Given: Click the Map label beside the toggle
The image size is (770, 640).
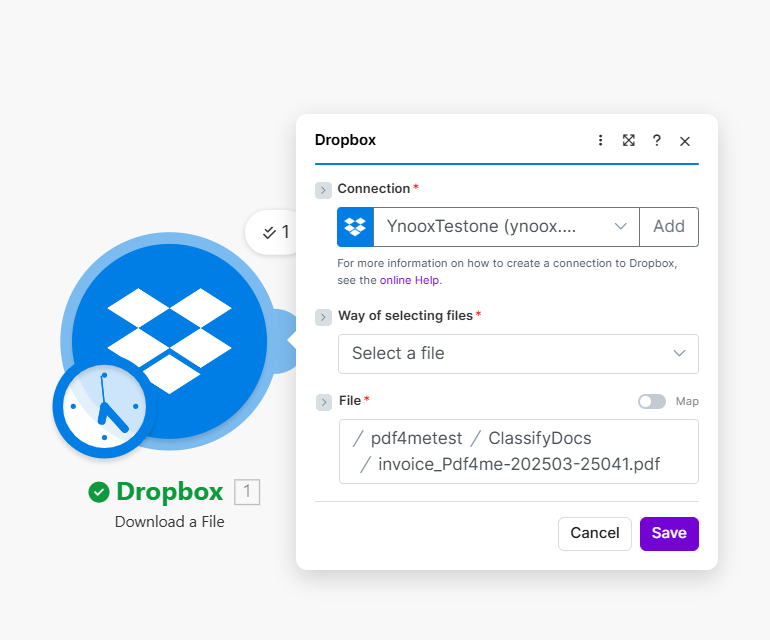Looking at the screenshot, I should point(687,401).
